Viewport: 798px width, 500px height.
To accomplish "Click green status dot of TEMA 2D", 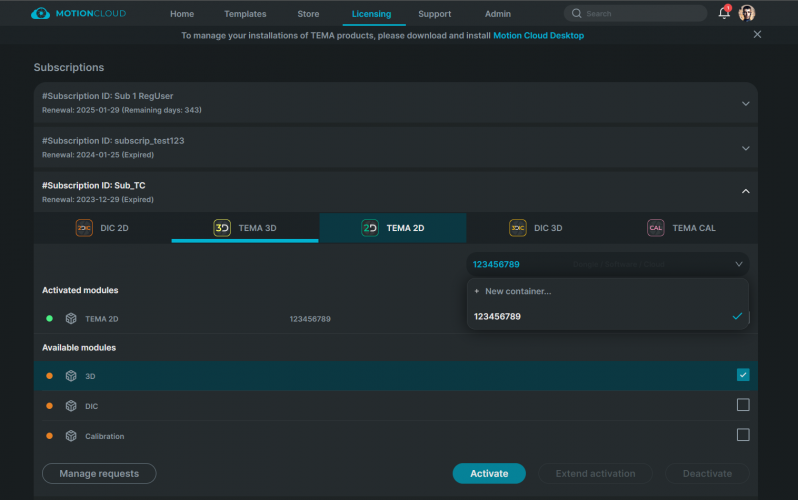I will [x=49, y=319].
